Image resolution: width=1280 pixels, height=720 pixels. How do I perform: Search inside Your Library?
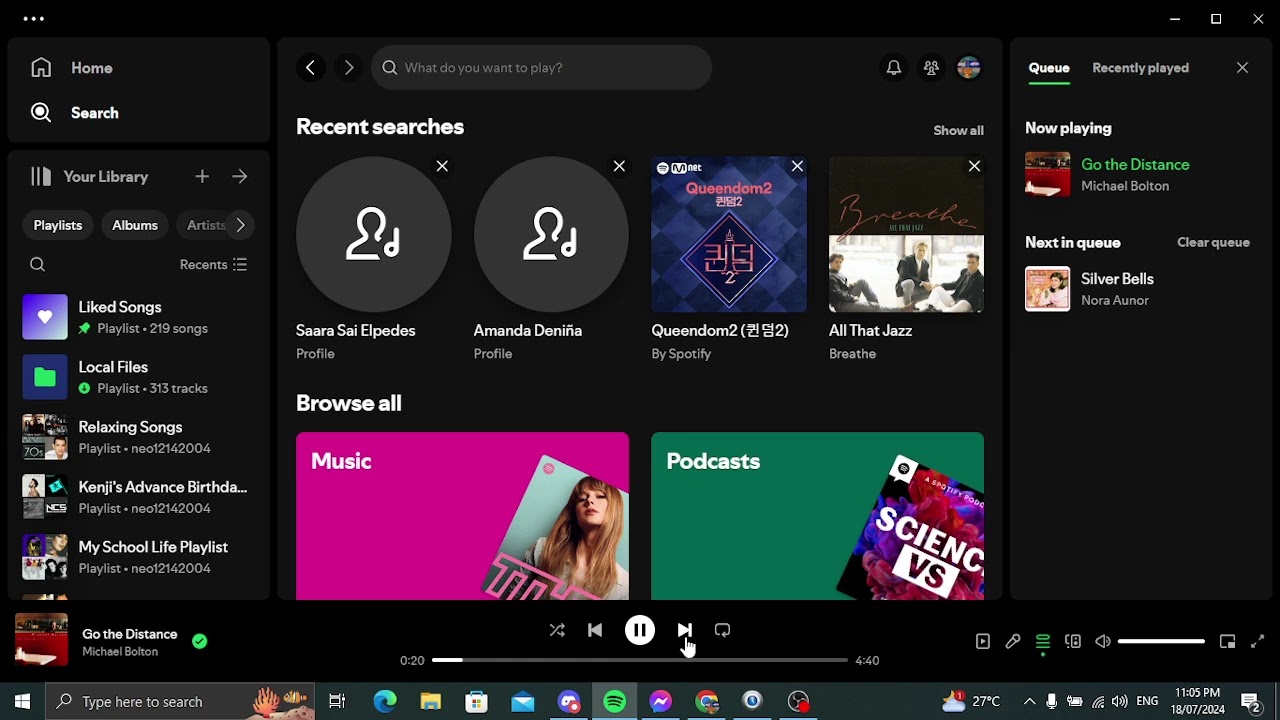(x=38, y=265)
